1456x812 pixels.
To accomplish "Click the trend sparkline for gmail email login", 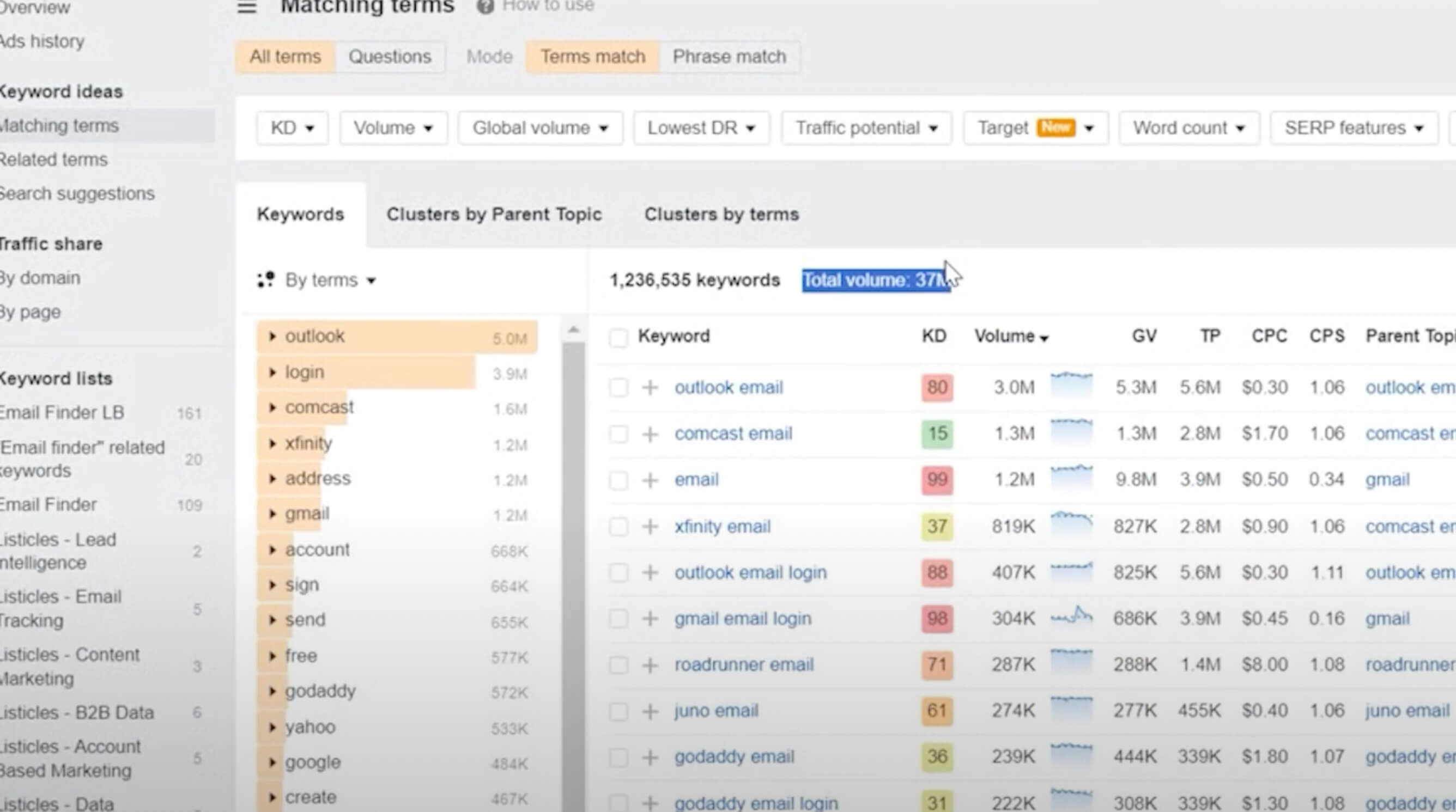I will (1071, 616).
